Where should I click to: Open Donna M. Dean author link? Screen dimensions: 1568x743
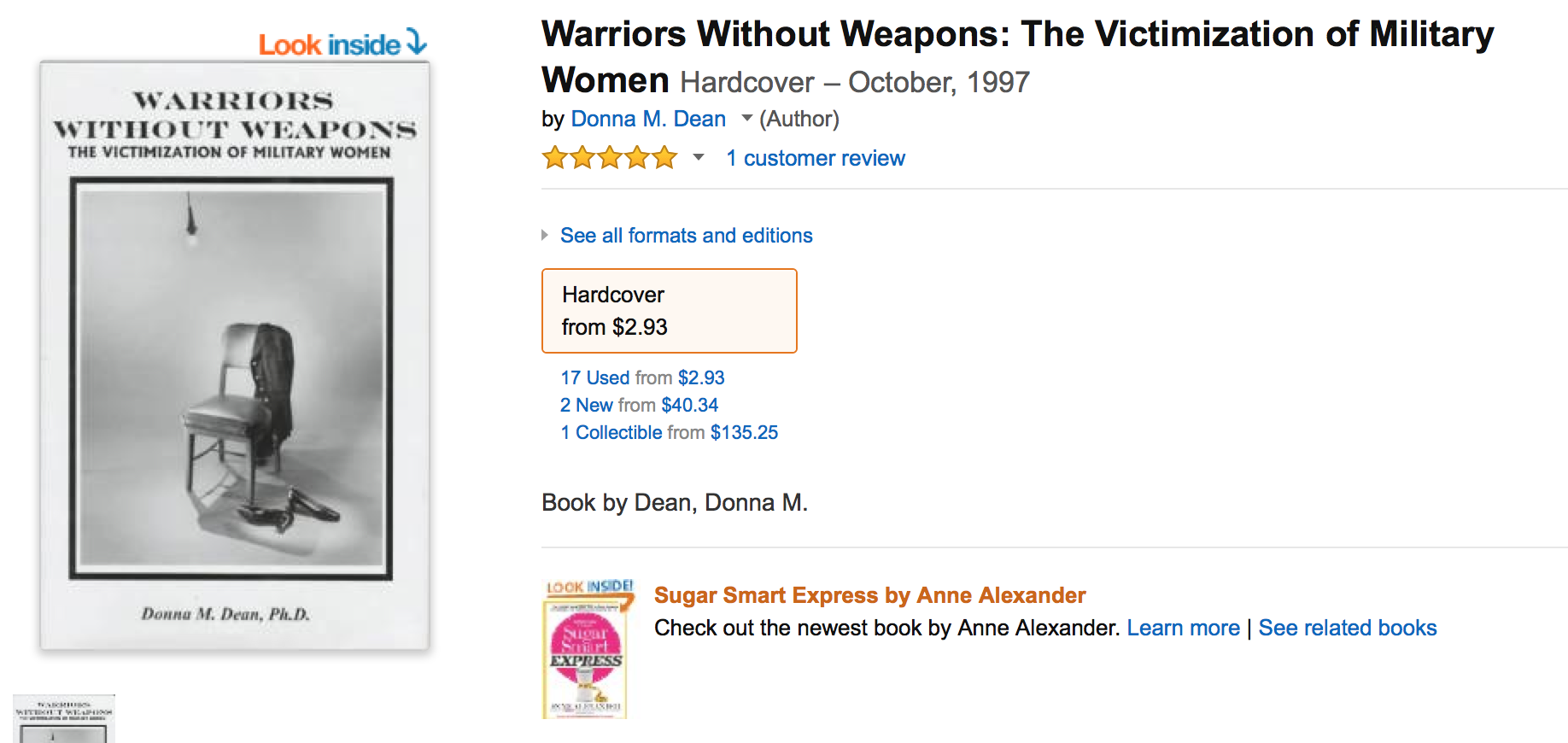[648, 119]
